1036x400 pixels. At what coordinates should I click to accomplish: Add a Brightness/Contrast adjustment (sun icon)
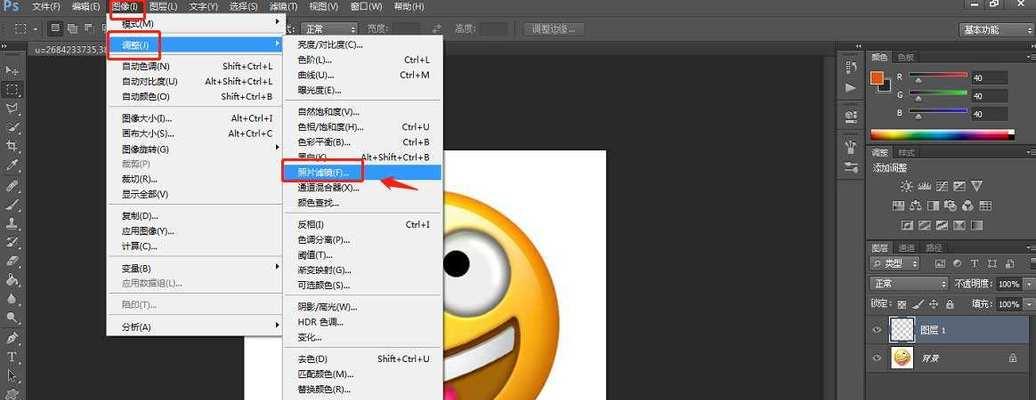[906, 186]
